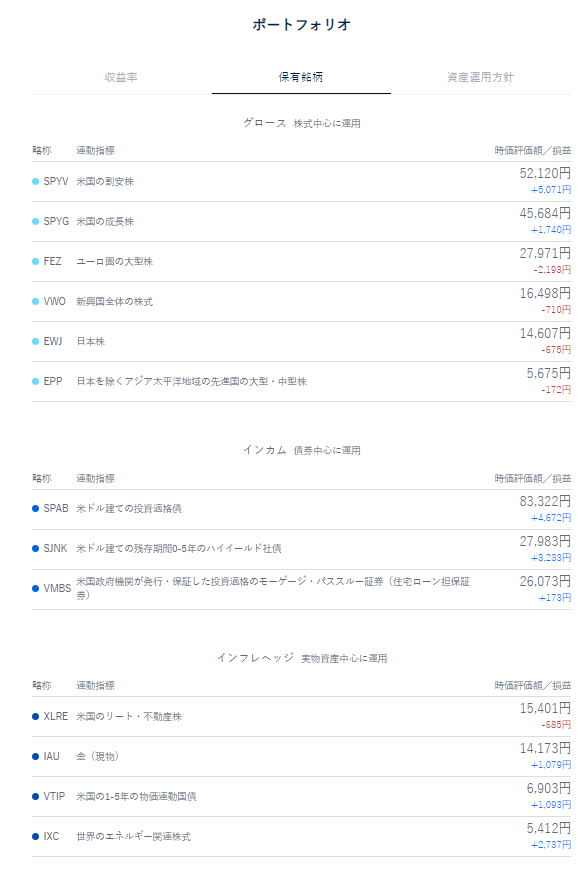Image resolution: width=587 pixels, height=878 pixels.
Task: Click 米国の1-5年の物価連動国債 description
Action: [136, 796]
